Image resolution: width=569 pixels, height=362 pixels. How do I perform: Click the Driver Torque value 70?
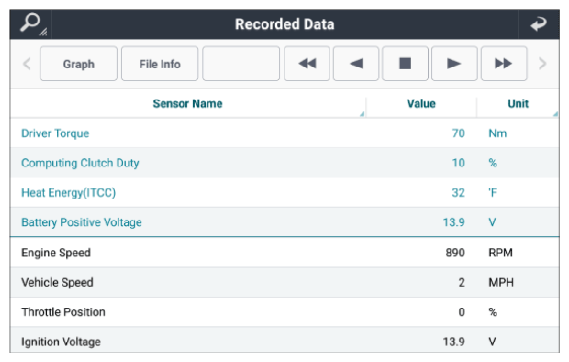click(x=458, y=133)
